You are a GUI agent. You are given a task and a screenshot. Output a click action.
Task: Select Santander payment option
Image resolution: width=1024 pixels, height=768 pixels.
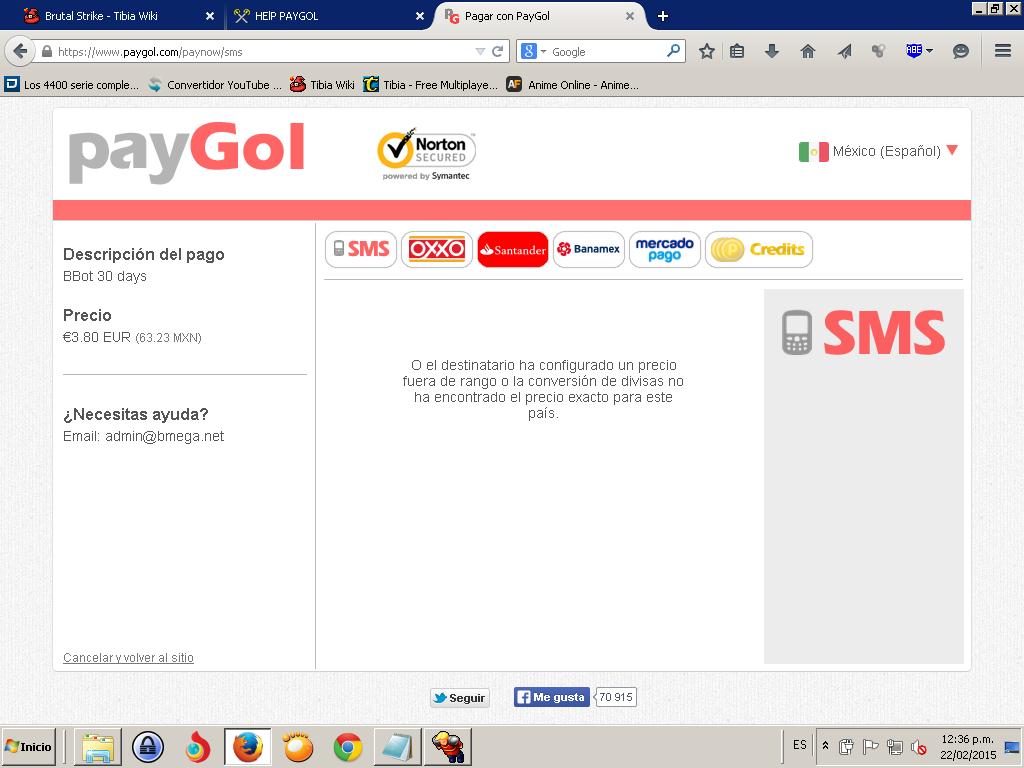pyautogui.click(x=513, y=249)
